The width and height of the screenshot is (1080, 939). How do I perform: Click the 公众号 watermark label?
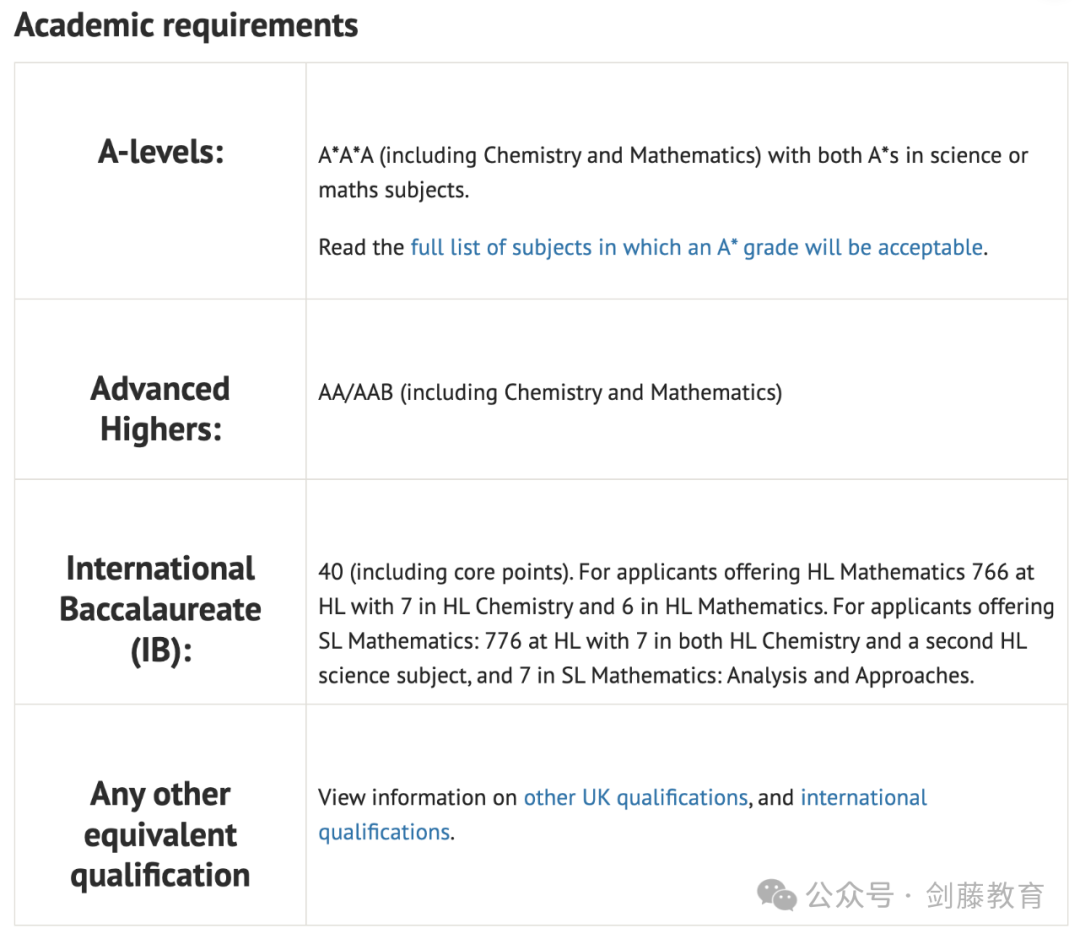point(849,896)
